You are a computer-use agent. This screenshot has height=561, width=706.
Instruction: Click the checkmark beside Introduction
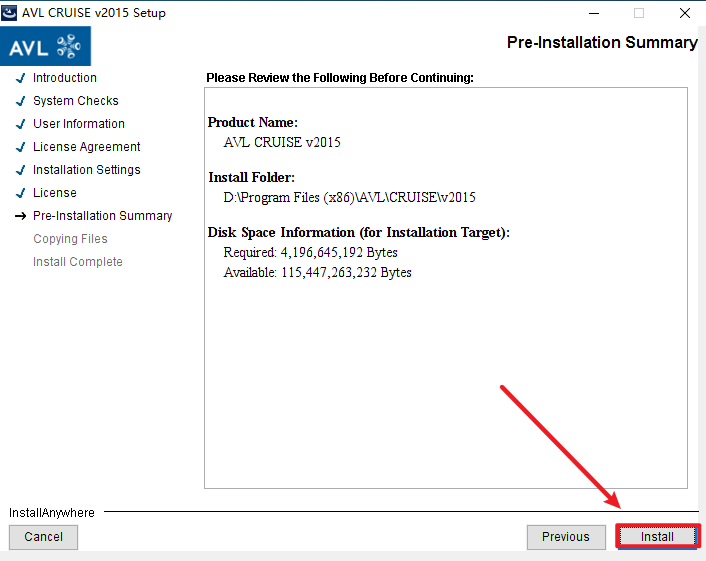20,78
